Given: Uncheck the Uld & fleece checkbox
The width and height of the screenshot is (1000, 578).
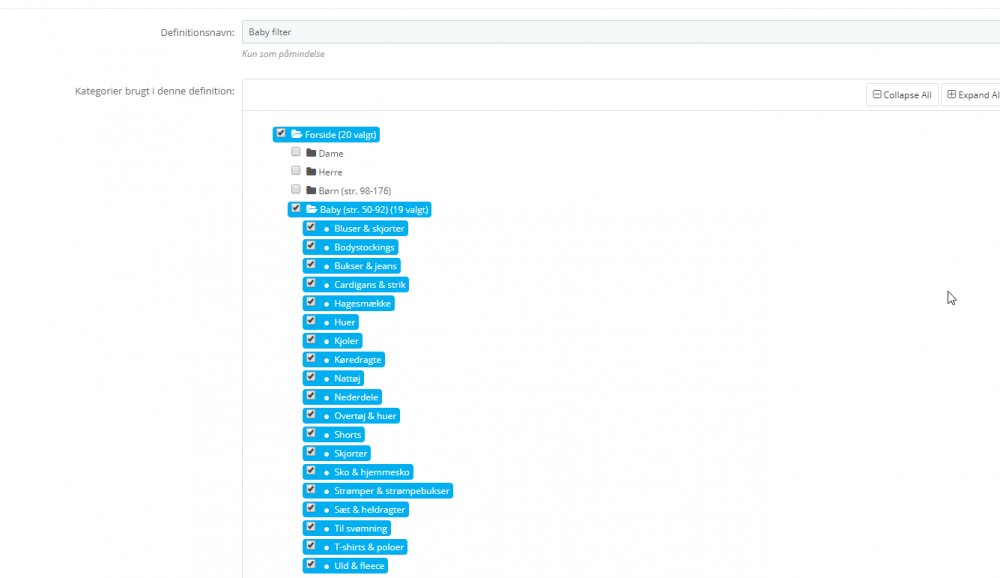Looking at the screenshot, I should [x=311, y=565].
